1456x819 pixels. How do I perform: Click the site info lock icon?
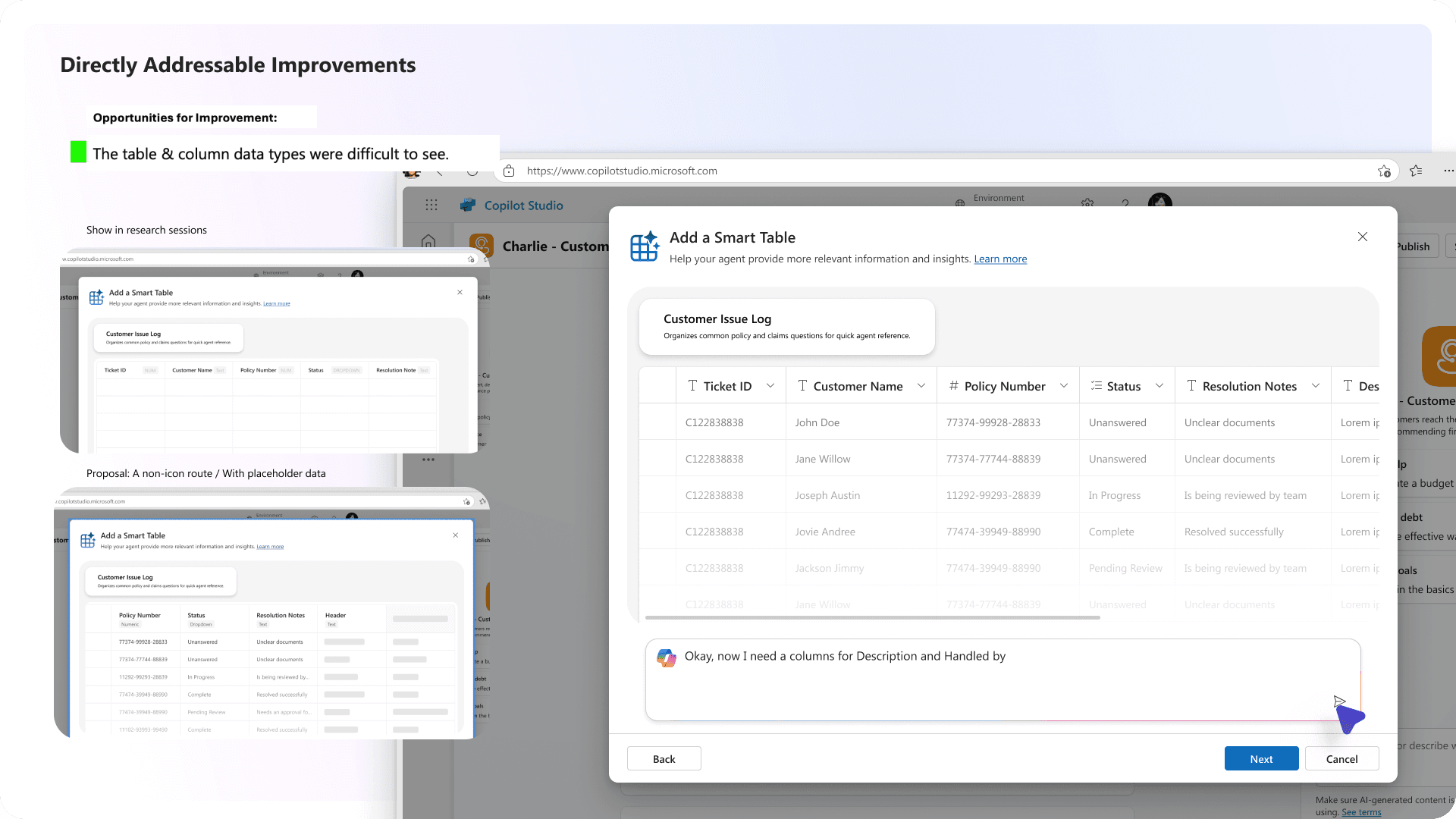tap(509, 171)
